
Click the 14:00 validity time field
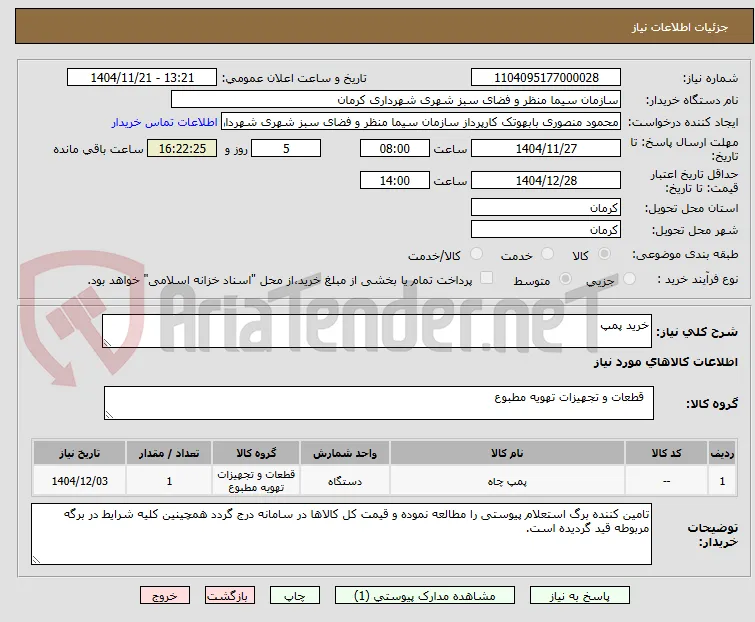point(395,181)
